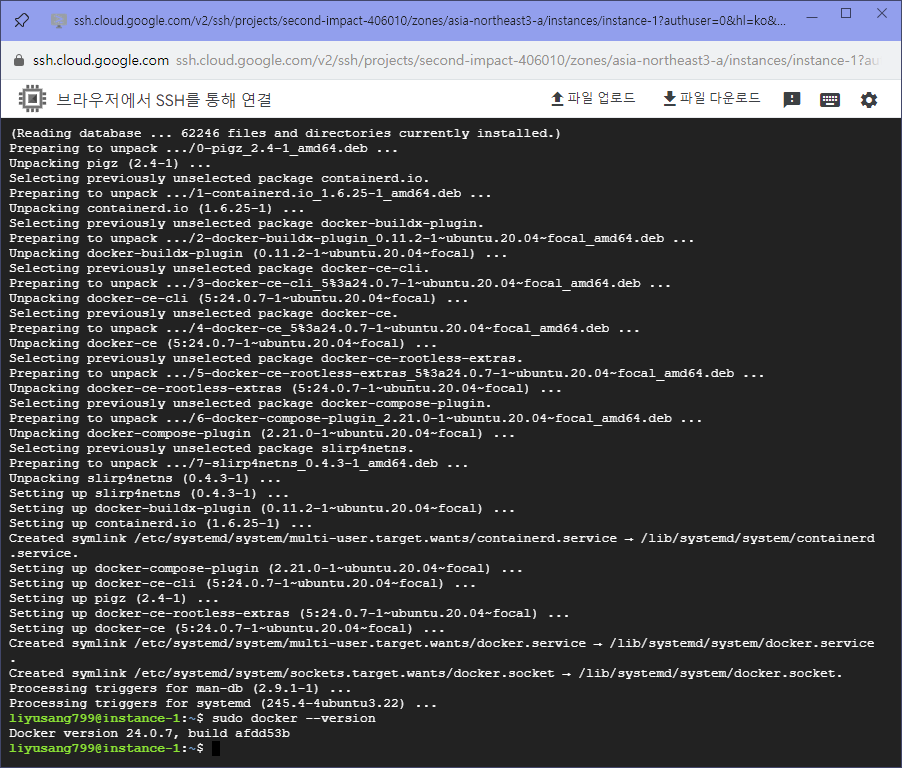Click 'Setting up docker-compose-plugin' line
This screenshot has height=768, width=902.
tap(266, 568)
